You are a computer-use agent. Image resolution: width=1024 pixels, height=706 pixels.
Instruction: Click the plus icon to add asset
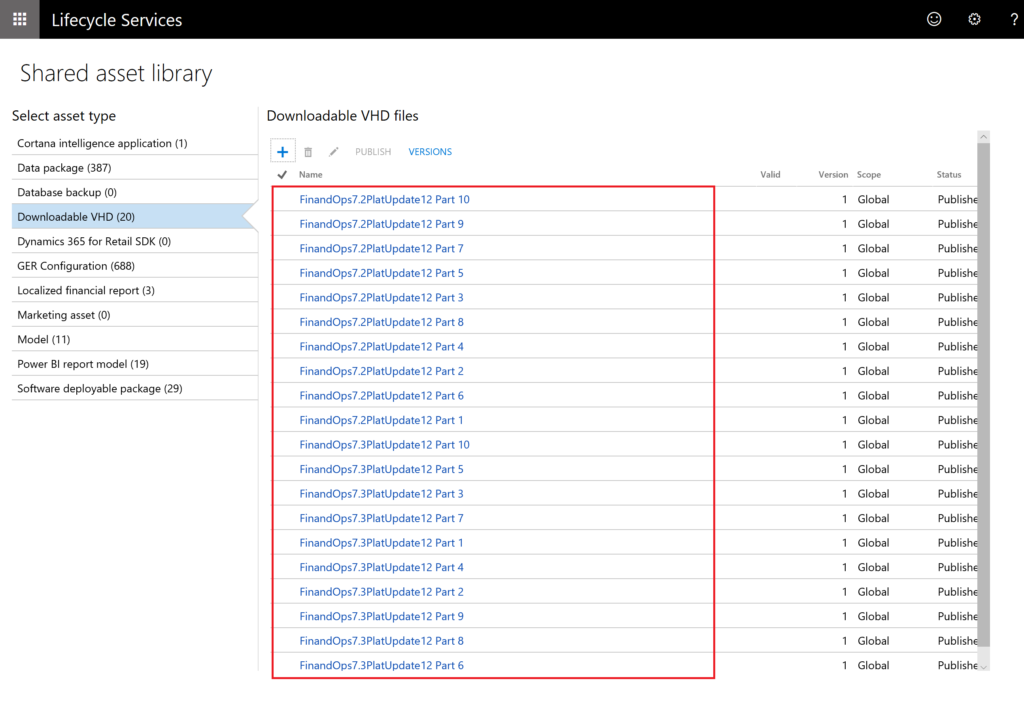click(282, 152)
